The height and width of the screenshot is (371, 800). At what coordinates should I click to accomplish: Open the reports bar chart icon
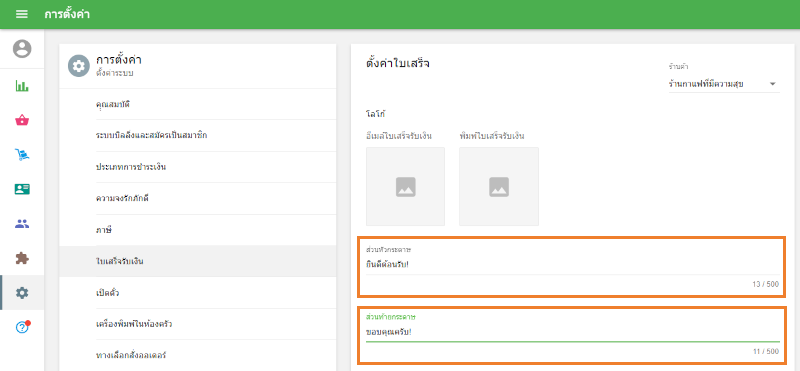click(22, 86)
